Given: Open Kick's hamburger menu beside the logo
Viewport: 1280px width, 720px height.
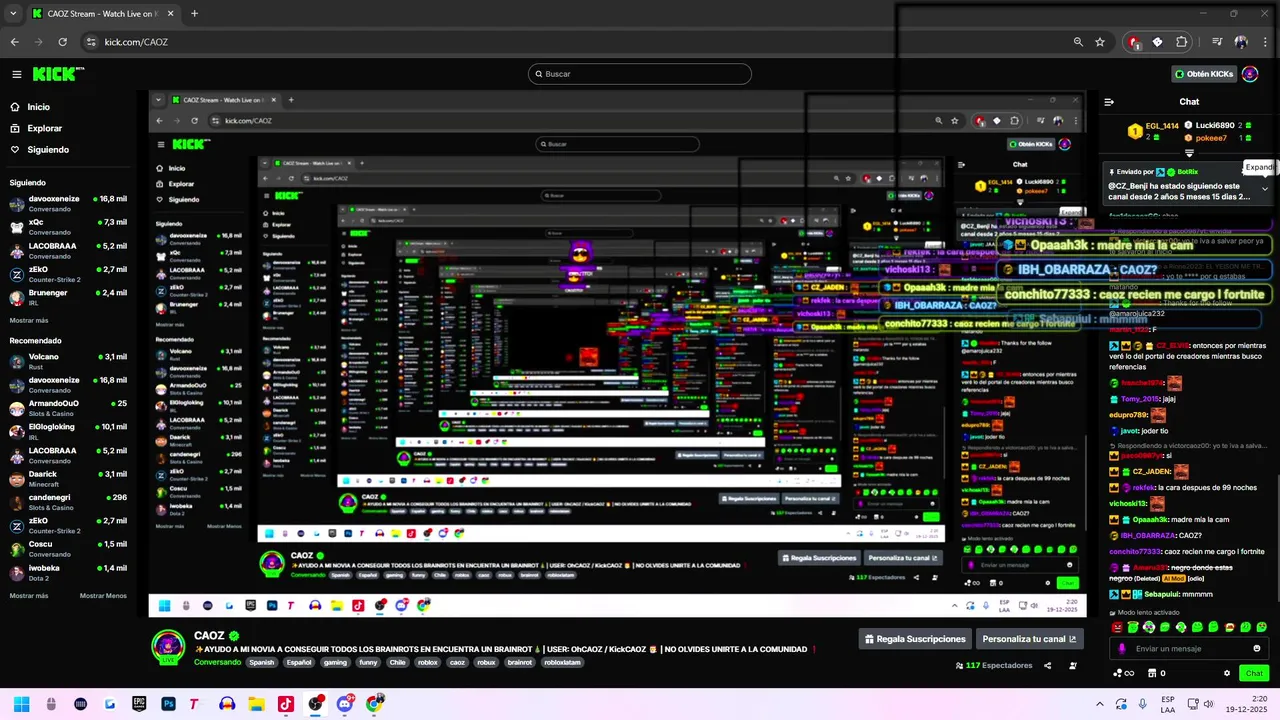Looking at the screenshot, I should [x=16, y=74].
